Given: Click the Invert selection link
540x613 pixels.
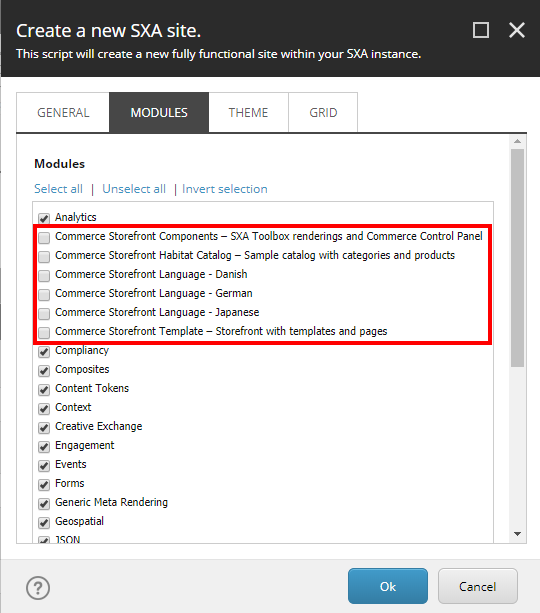Looking at the screenshot, I should [x=224, y=189].
